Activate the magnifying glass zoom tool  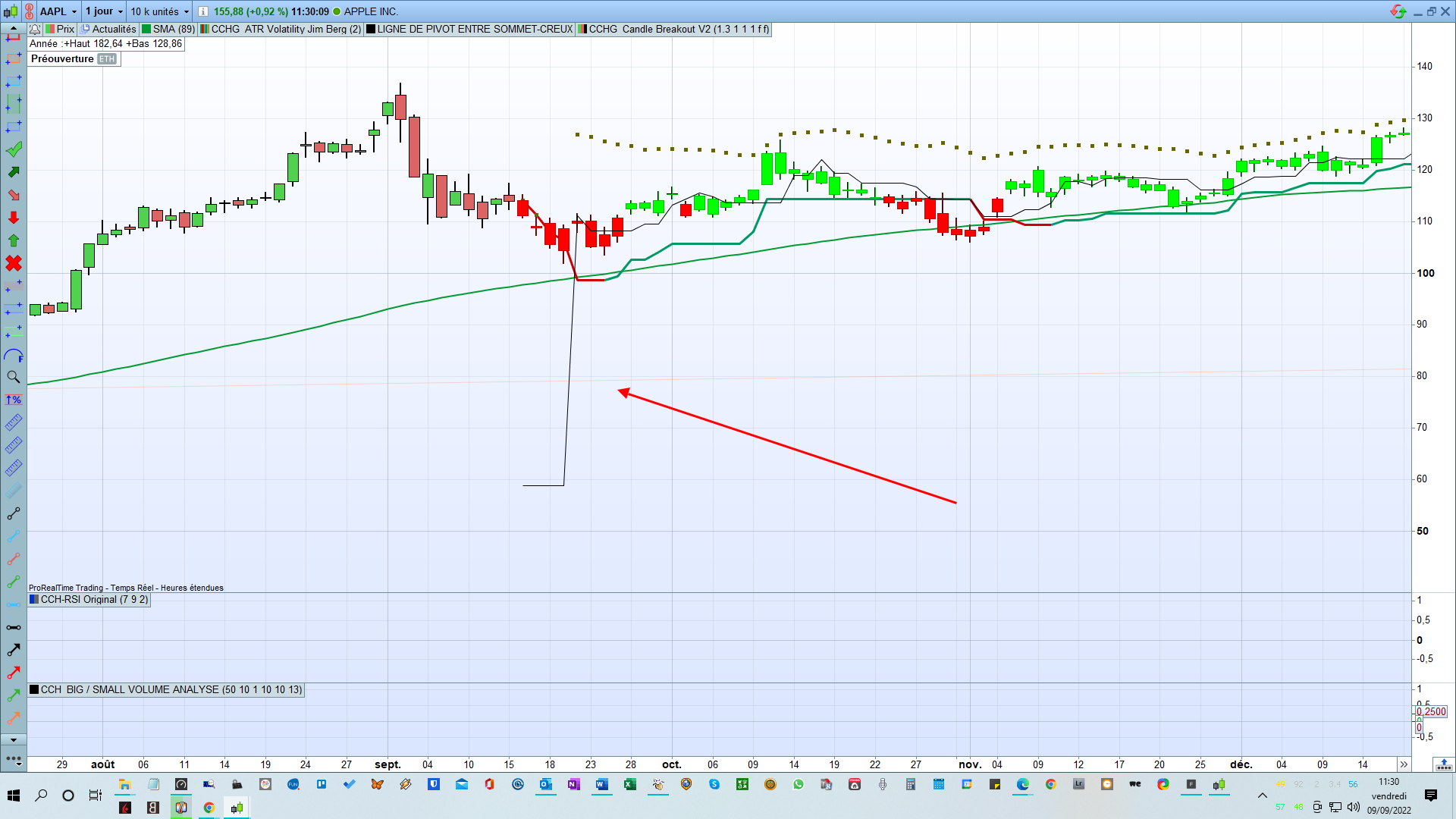click(14, 377)
